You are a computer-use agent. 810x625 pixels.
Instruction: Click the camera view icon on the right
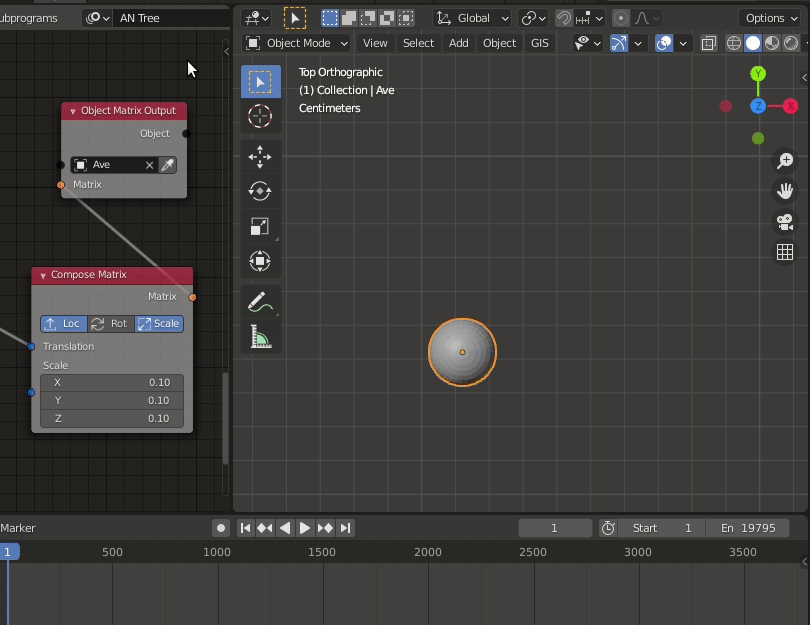(785, 223)
